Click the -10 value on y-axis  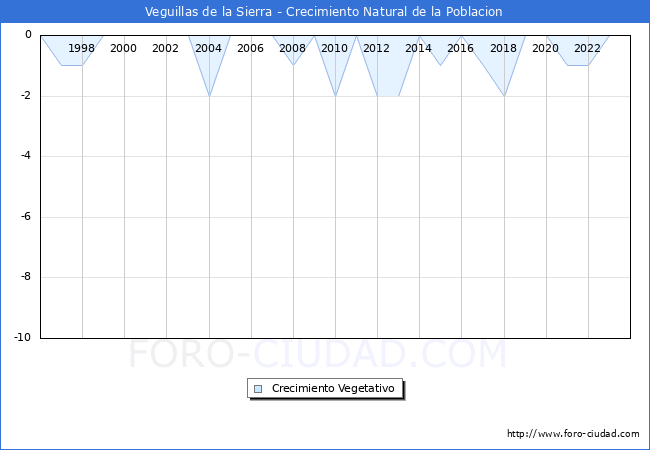click(23, 337)
